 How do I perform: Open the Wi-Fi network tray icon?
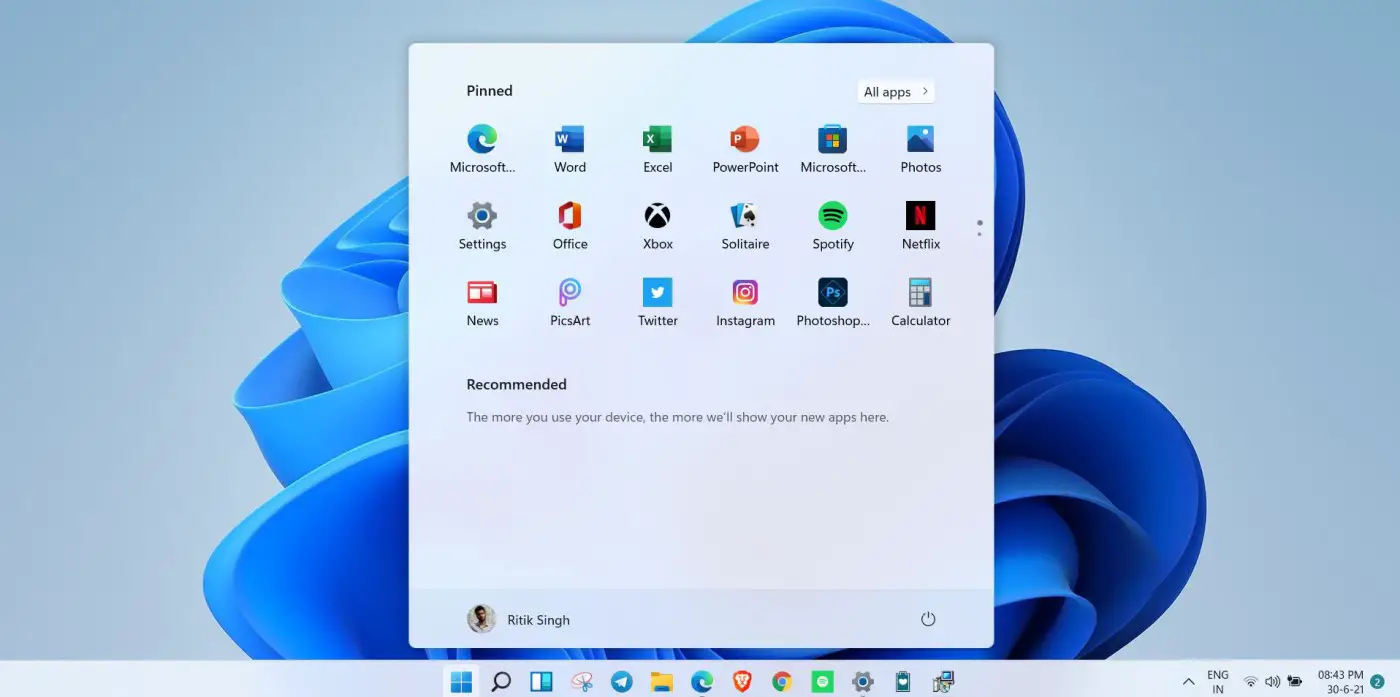[x=1250, y=682]
